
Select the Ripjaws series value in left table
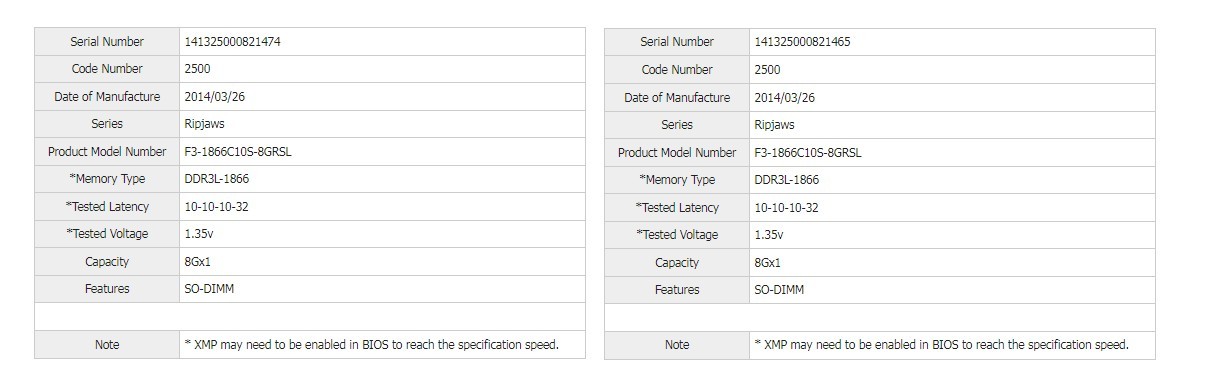point(205,124)
